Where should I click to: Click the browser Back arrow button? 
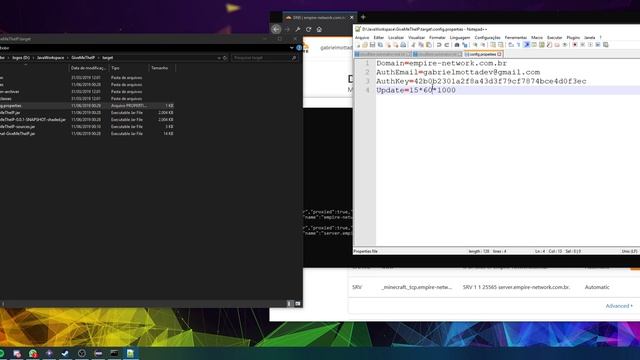tap(276, 29)
